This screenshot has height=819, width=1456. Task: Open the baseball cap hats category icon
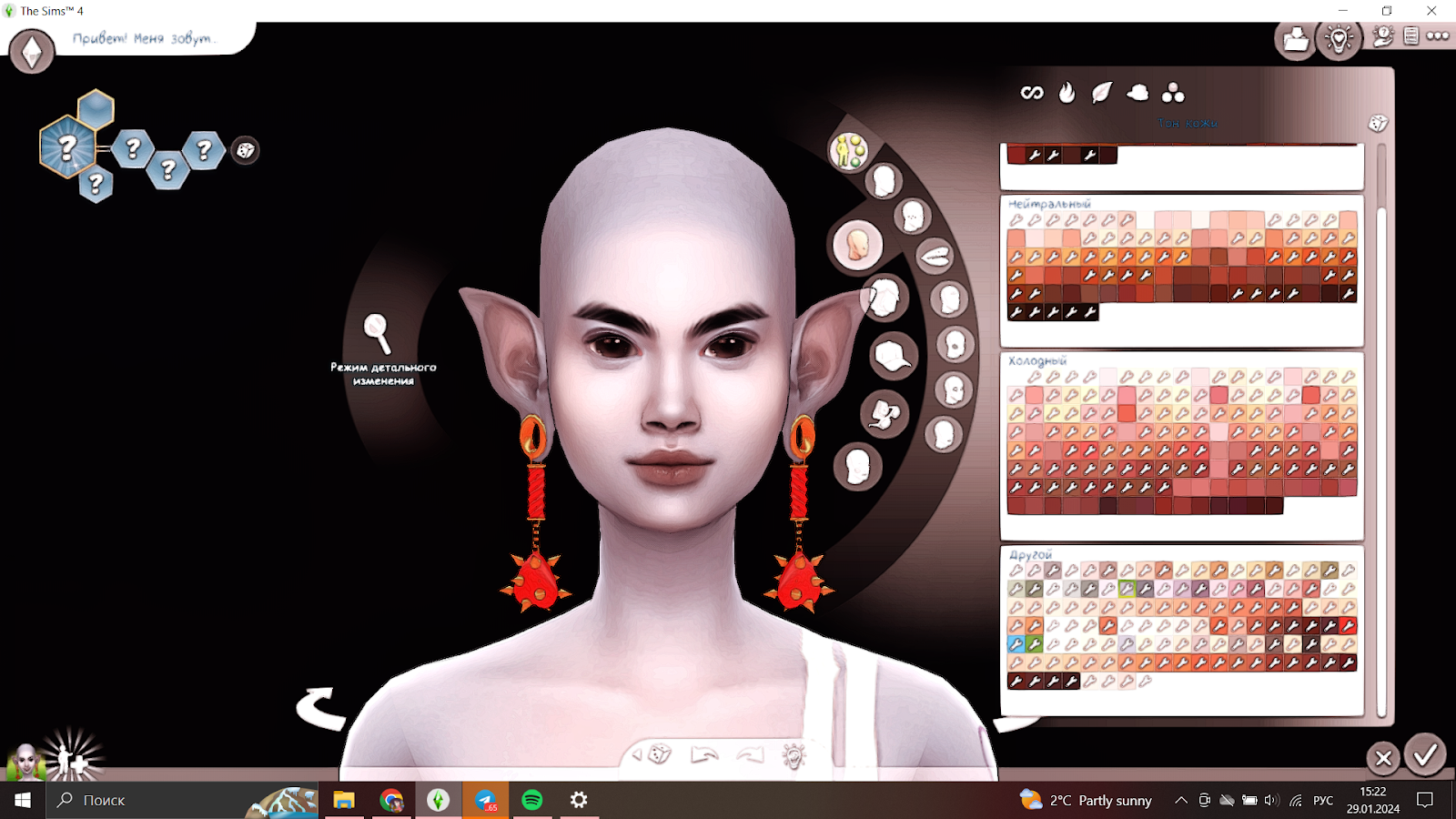pyautogui.click(x=893, y=356)
